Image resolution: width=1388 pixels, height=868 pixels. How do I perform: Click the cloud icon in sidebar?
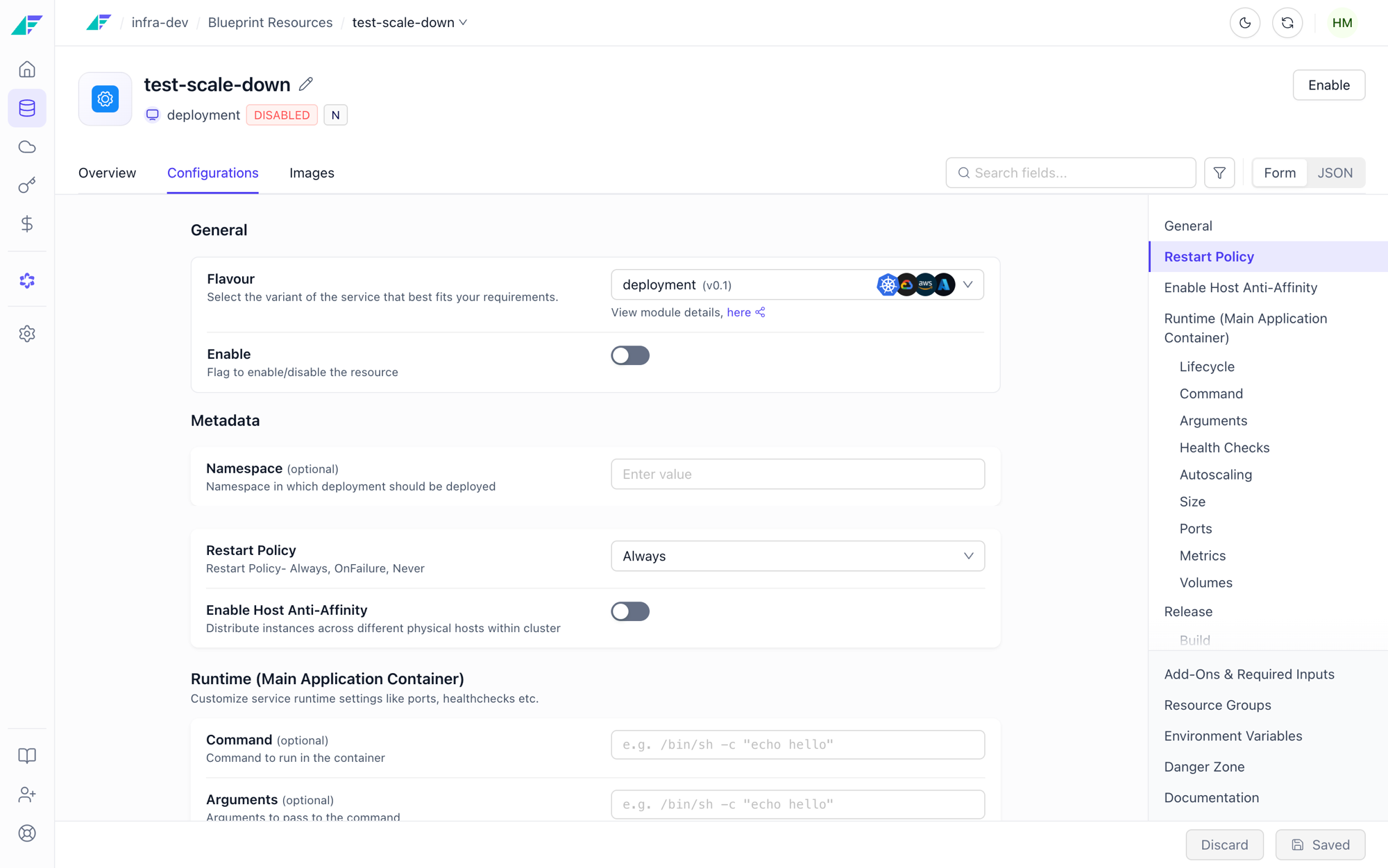(27, 147)
